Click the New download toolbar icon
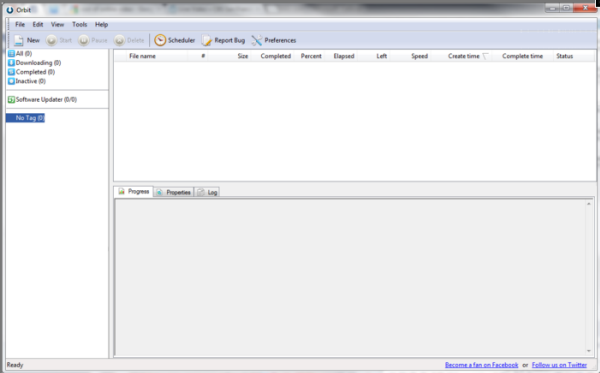The height and width of the screenshot is (373, 600). coord(19,40)
